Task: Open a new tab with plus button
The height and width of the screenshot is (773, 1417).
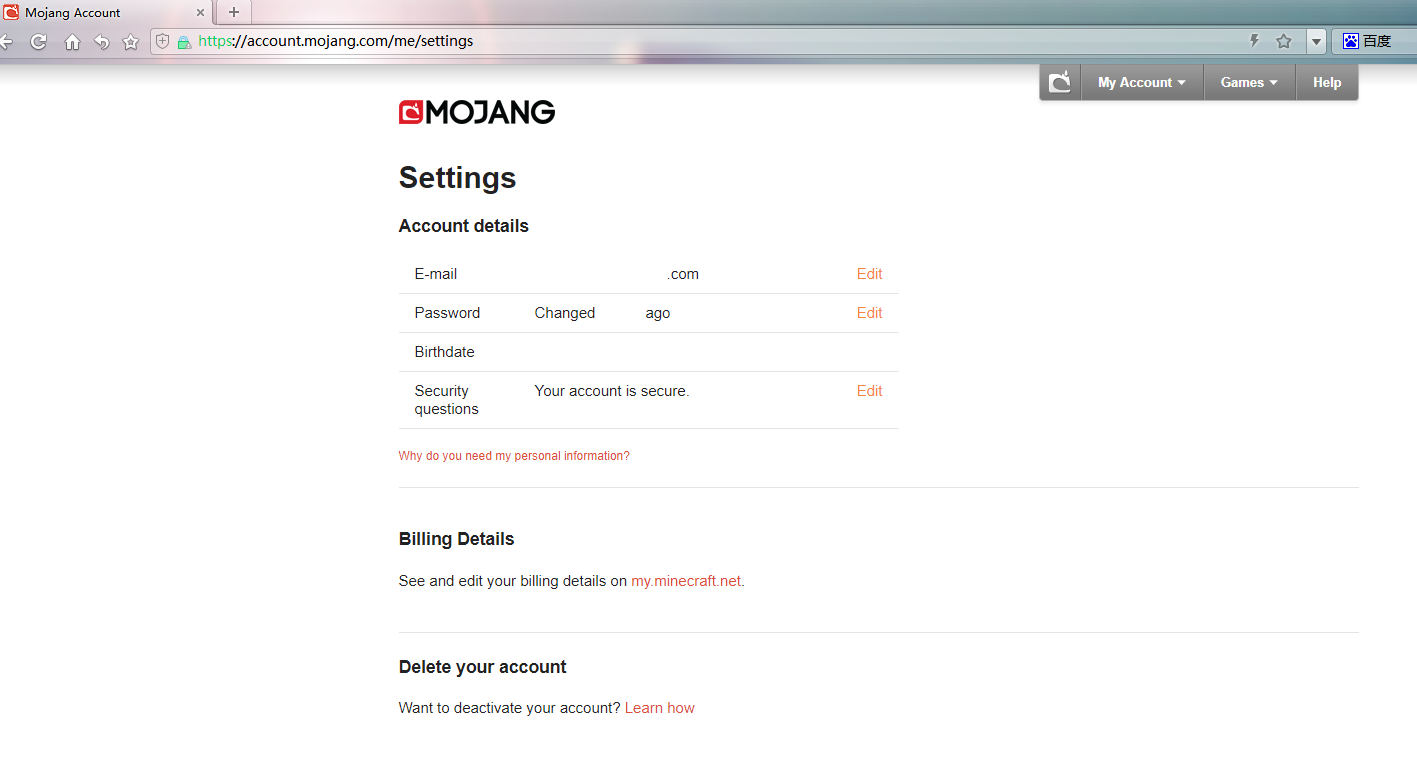Action: click(234, 12)
